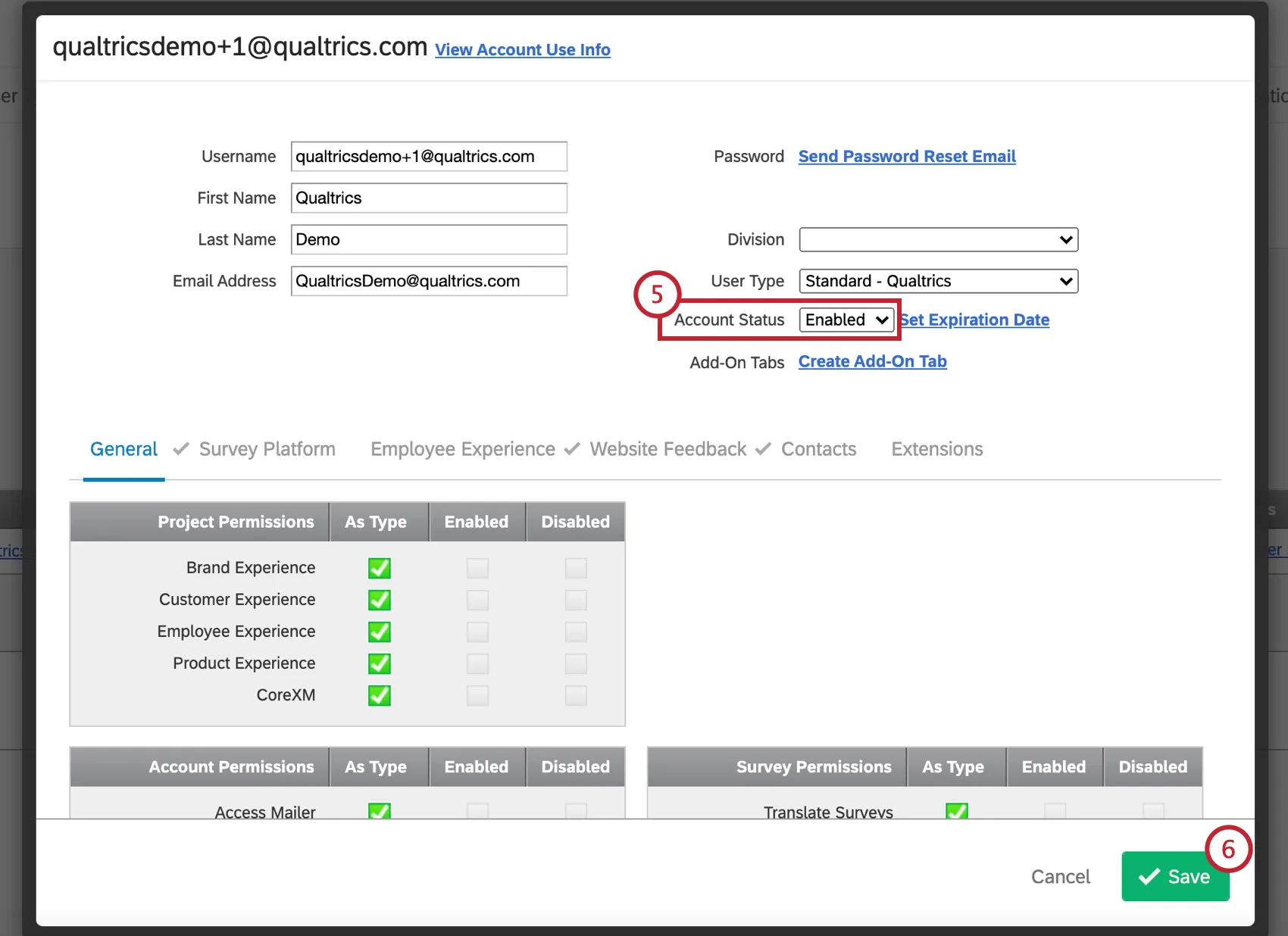
Task: Enable Customer Experience in Enabled column
Action: point(477,600)
